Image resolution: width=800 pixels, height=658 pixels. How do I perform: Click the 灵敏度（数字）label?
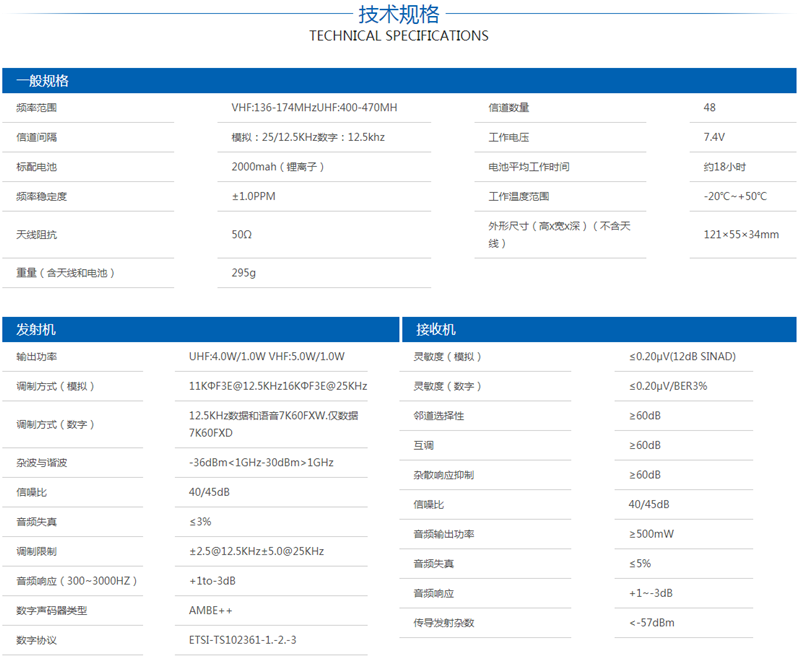[x=447, y=386]
